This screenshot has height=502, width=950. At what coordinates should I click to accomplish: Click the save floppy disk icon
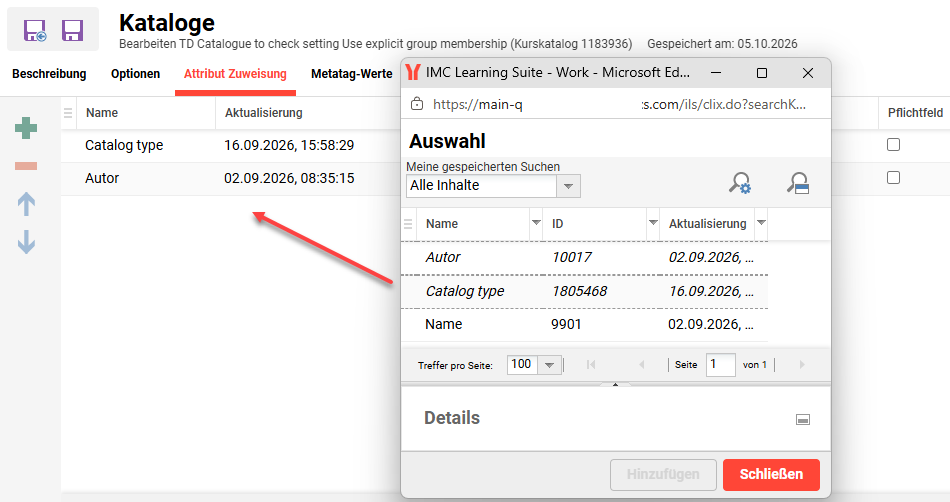click(x=72, y=30)
